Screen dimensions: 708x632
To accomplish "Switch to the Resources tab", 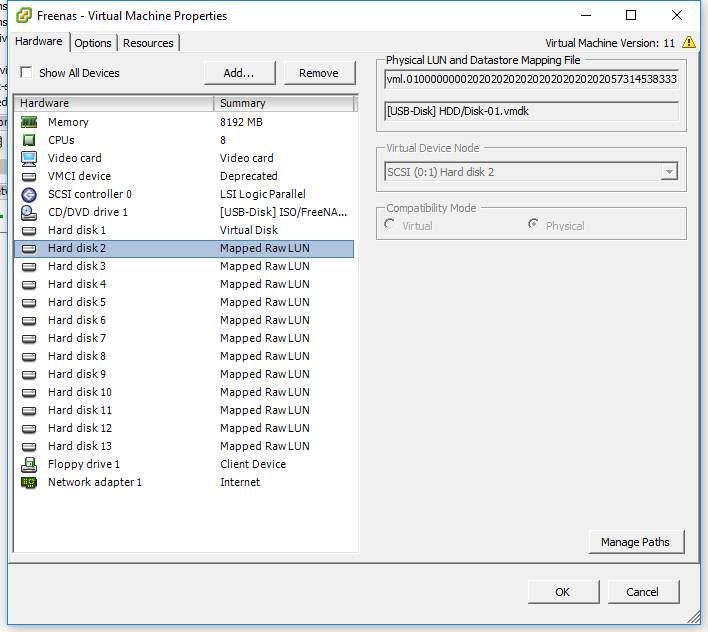I will tap(148, 43).
